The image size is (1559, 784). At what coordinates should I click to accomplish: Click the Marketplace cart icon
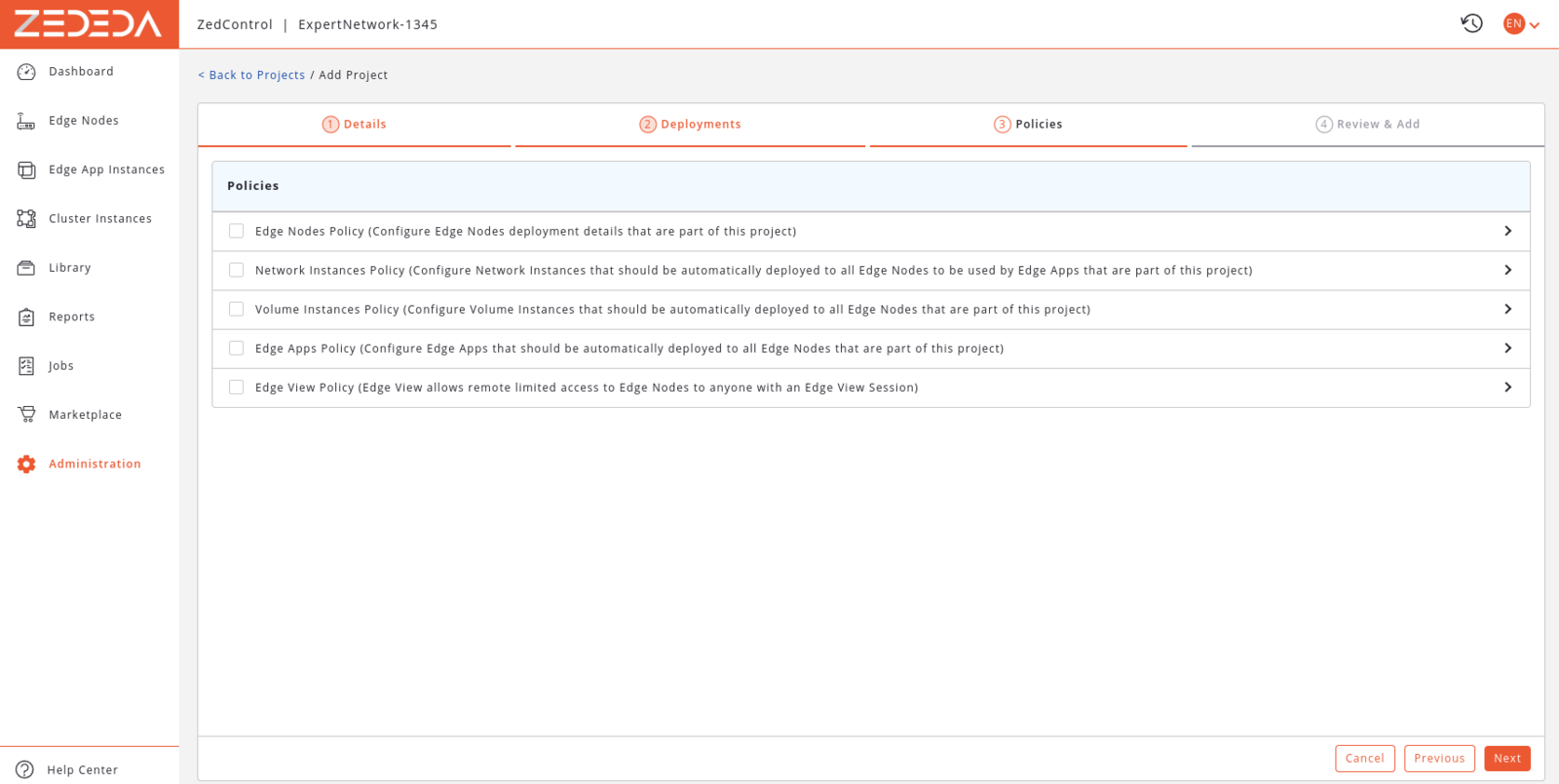(26, 415)
